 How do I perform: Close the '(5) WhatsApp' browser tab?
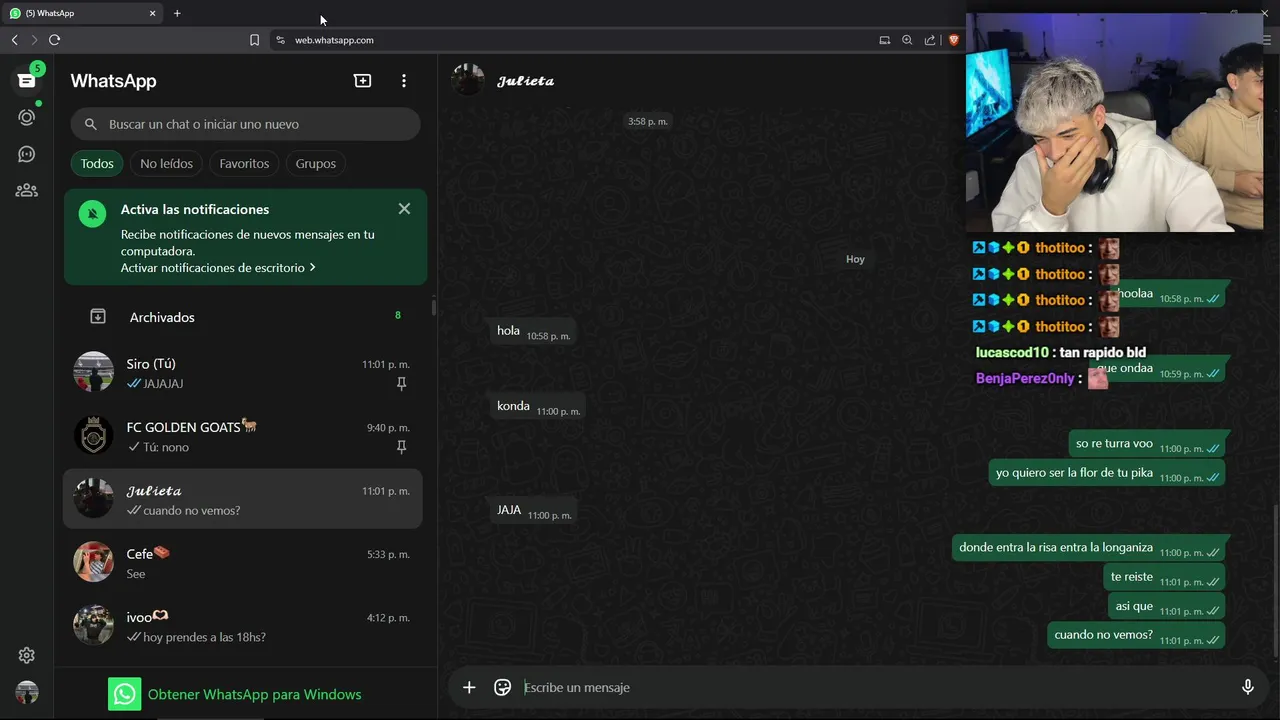pyautogui.click(x=153, y=13)
